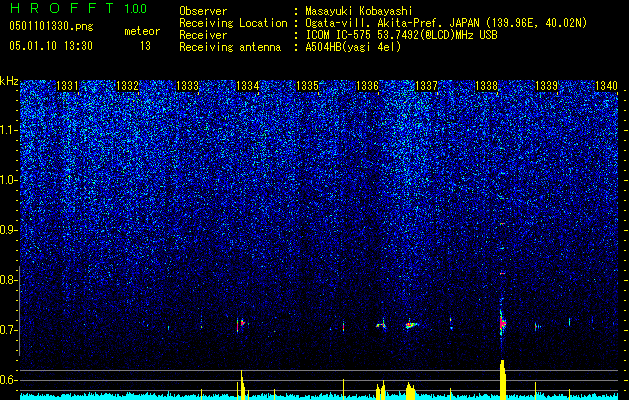Select filename 0501101330.png
Screen dimensions: 629x400
(51, 26)
